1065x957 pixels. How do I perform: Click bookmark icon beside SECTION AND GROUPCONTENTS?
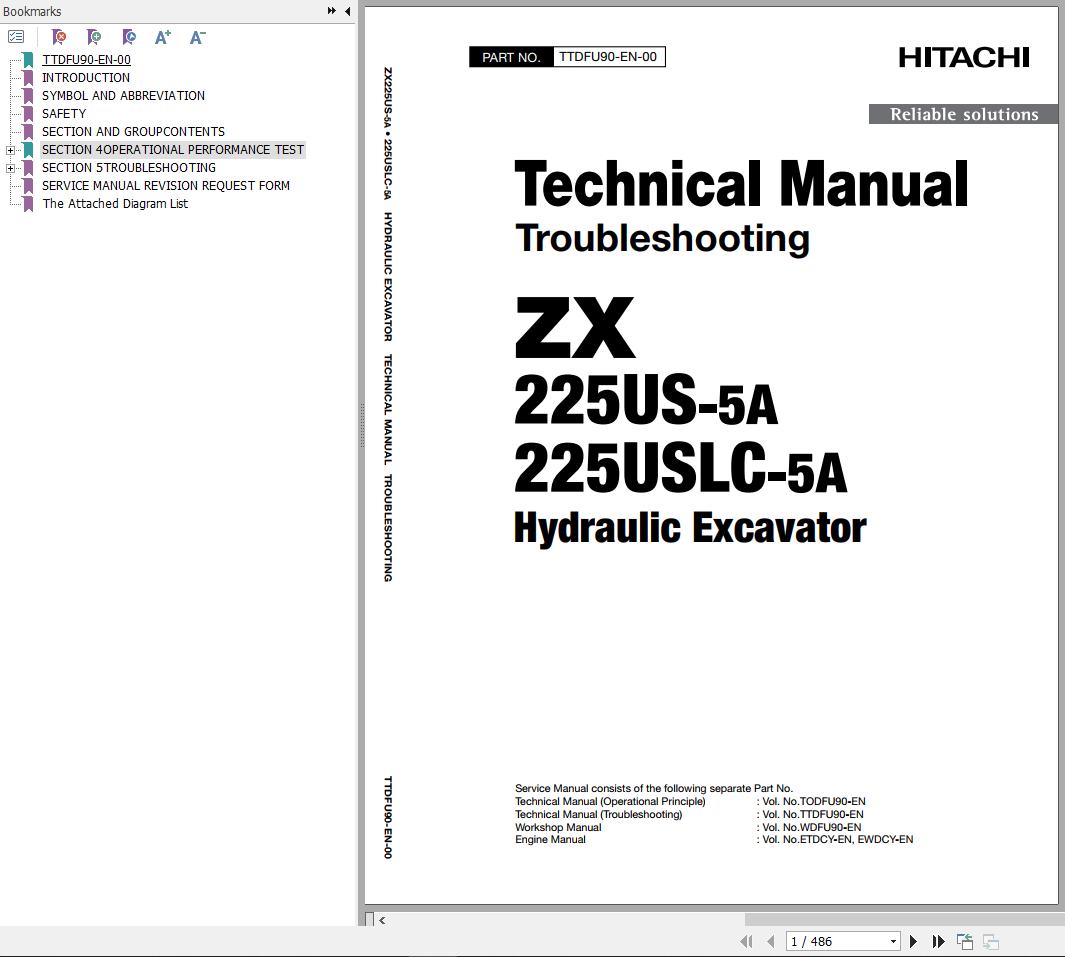pyautogui.click(x=28, y=132)
